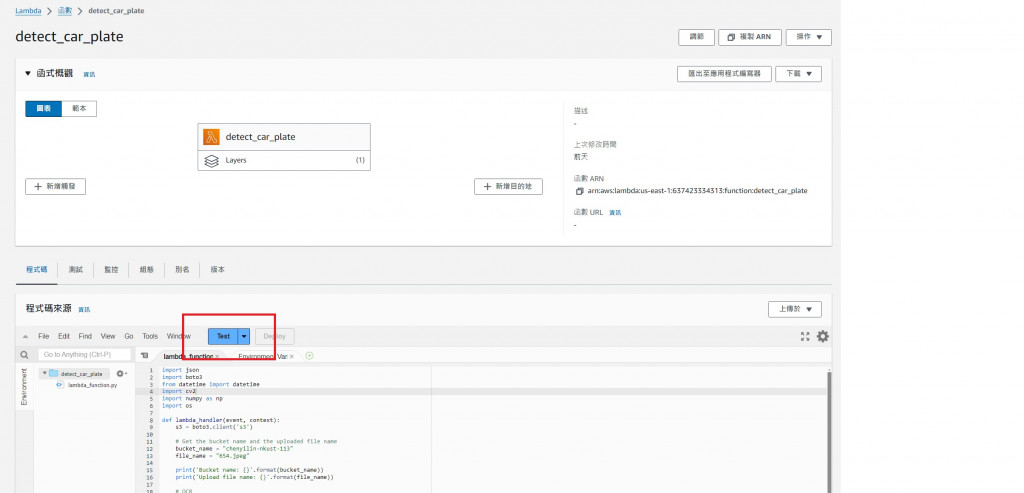Click the 資訊 link beside 函數 URL
This screenshot has height=493, width=1024.
pyautogui.click(x=615, y=213)
